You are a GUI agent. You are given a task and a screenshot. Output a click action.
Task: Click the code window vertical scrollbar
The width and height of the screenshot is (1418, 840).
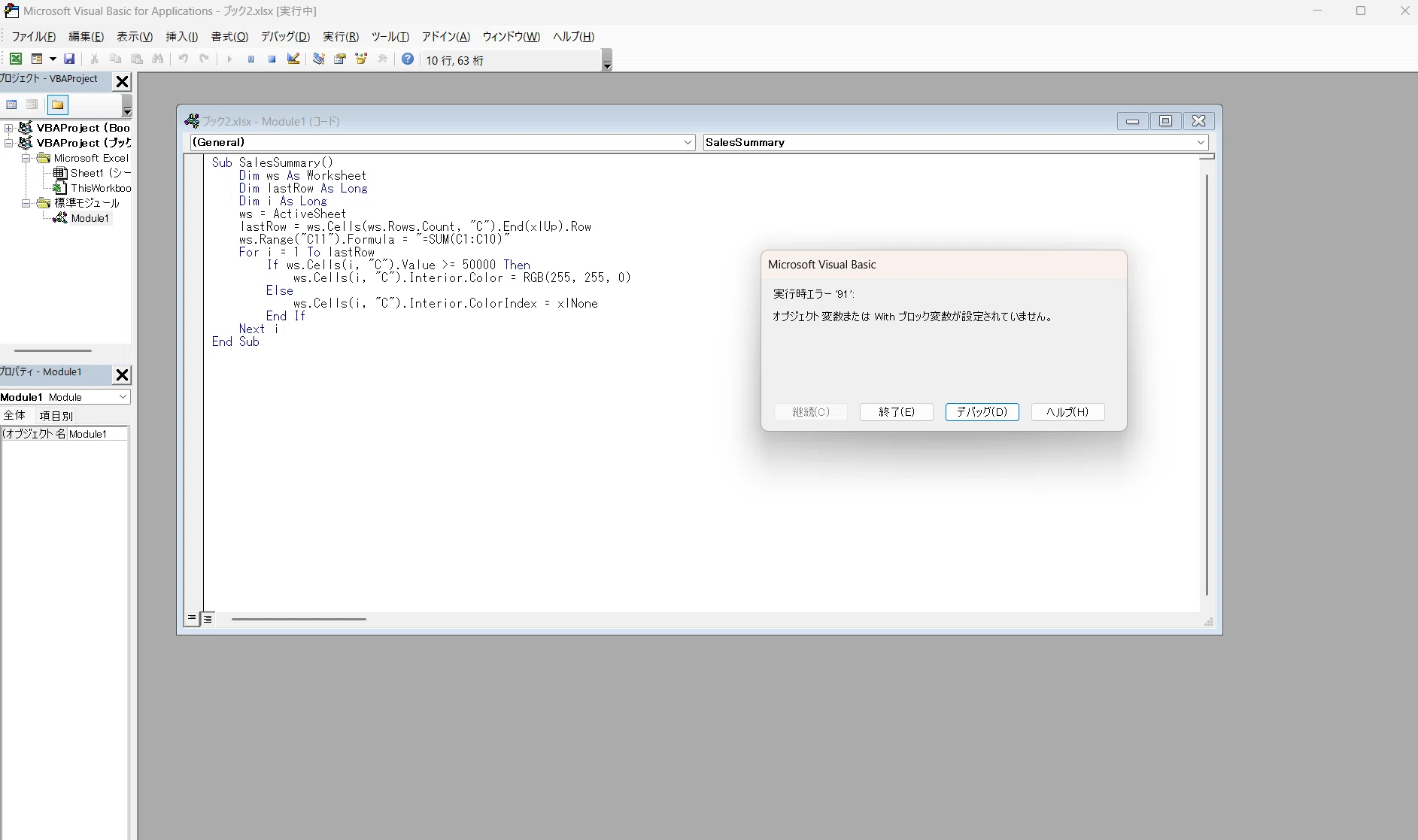point(1207,384)
